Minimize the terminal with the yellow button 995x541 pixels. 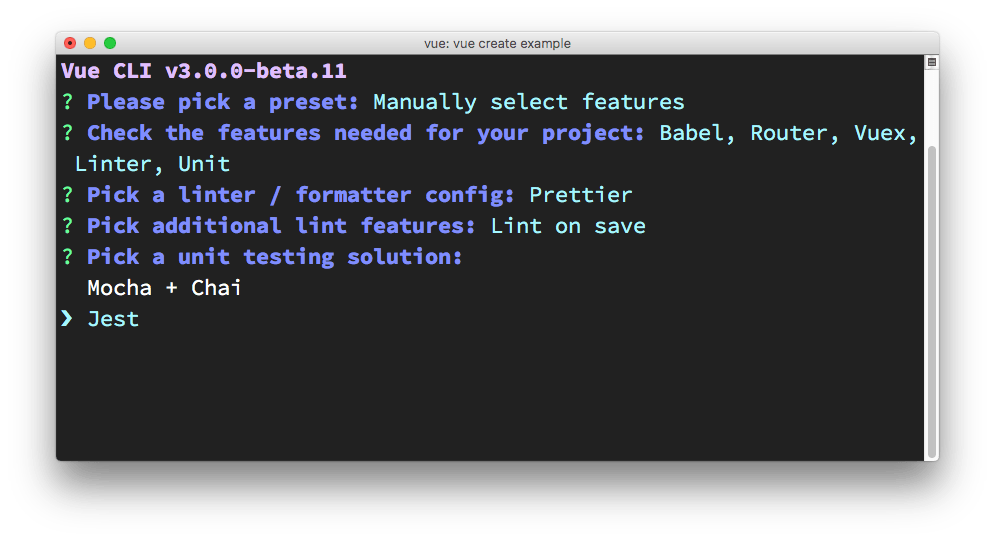(x=90, y=43)
